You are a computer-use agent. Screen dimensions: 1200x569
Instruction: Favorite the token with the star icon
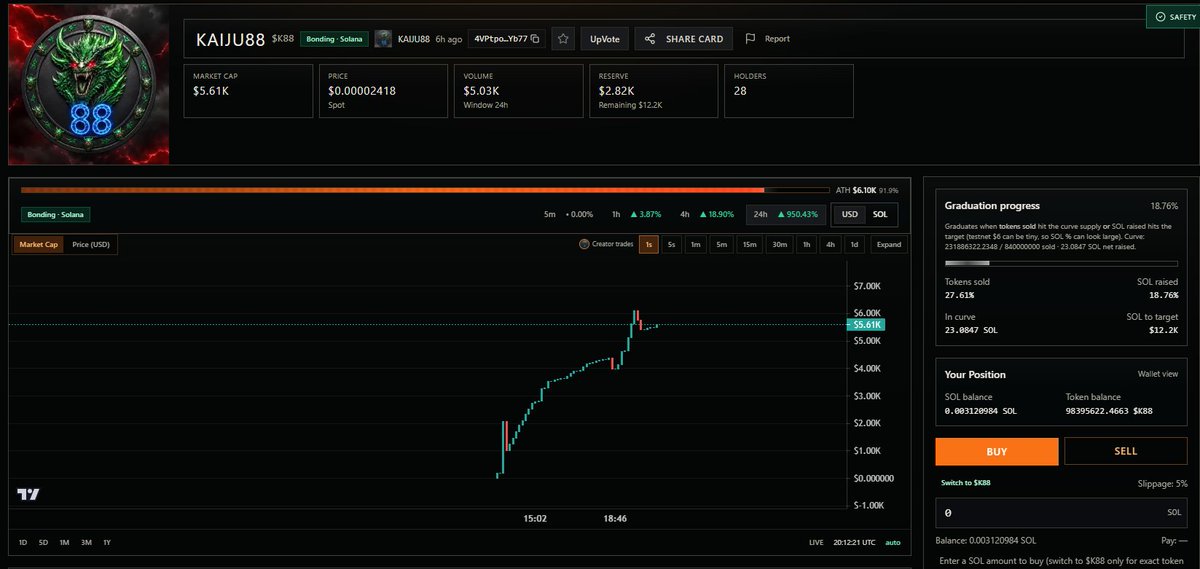(563, 39)
